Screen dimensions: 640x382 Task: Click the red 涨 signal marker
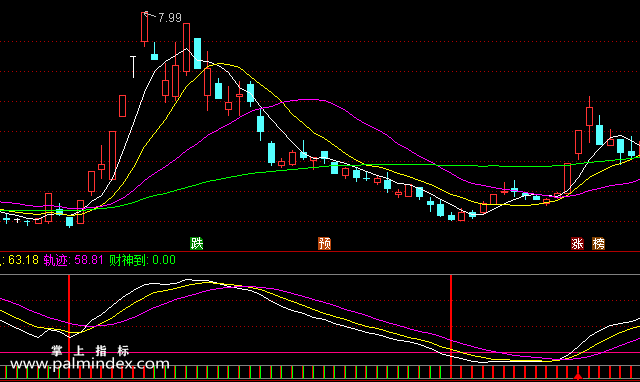tap(577, 244)
